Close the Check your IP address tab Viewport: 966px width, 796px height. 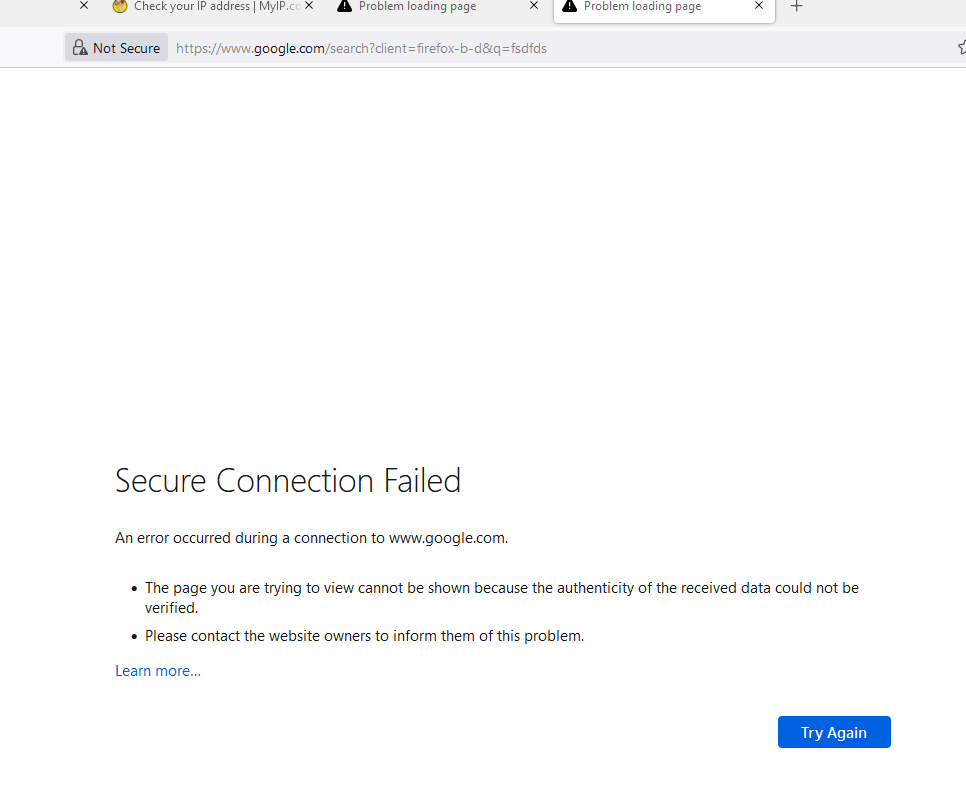[x=309, y=6]
